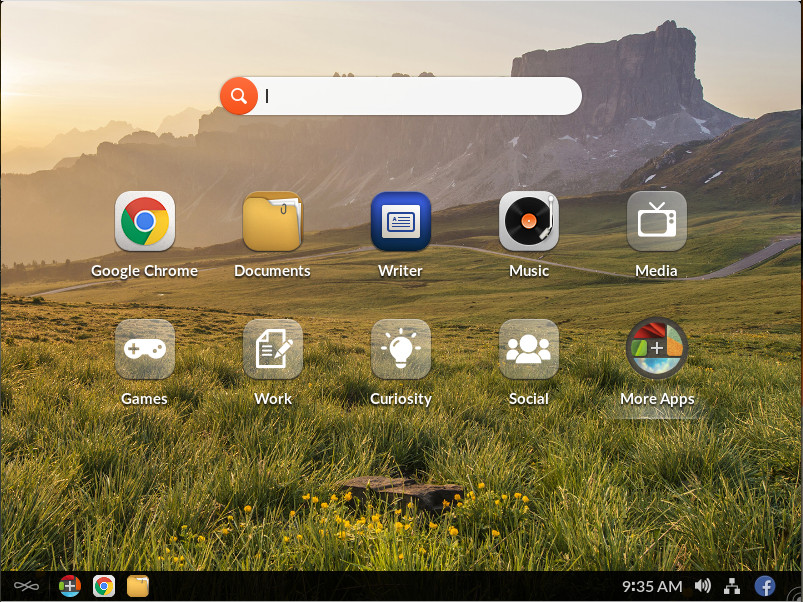Open the network status menu
Screen dimensions: 803x602
pyautogui.click(x=732, y=586)
